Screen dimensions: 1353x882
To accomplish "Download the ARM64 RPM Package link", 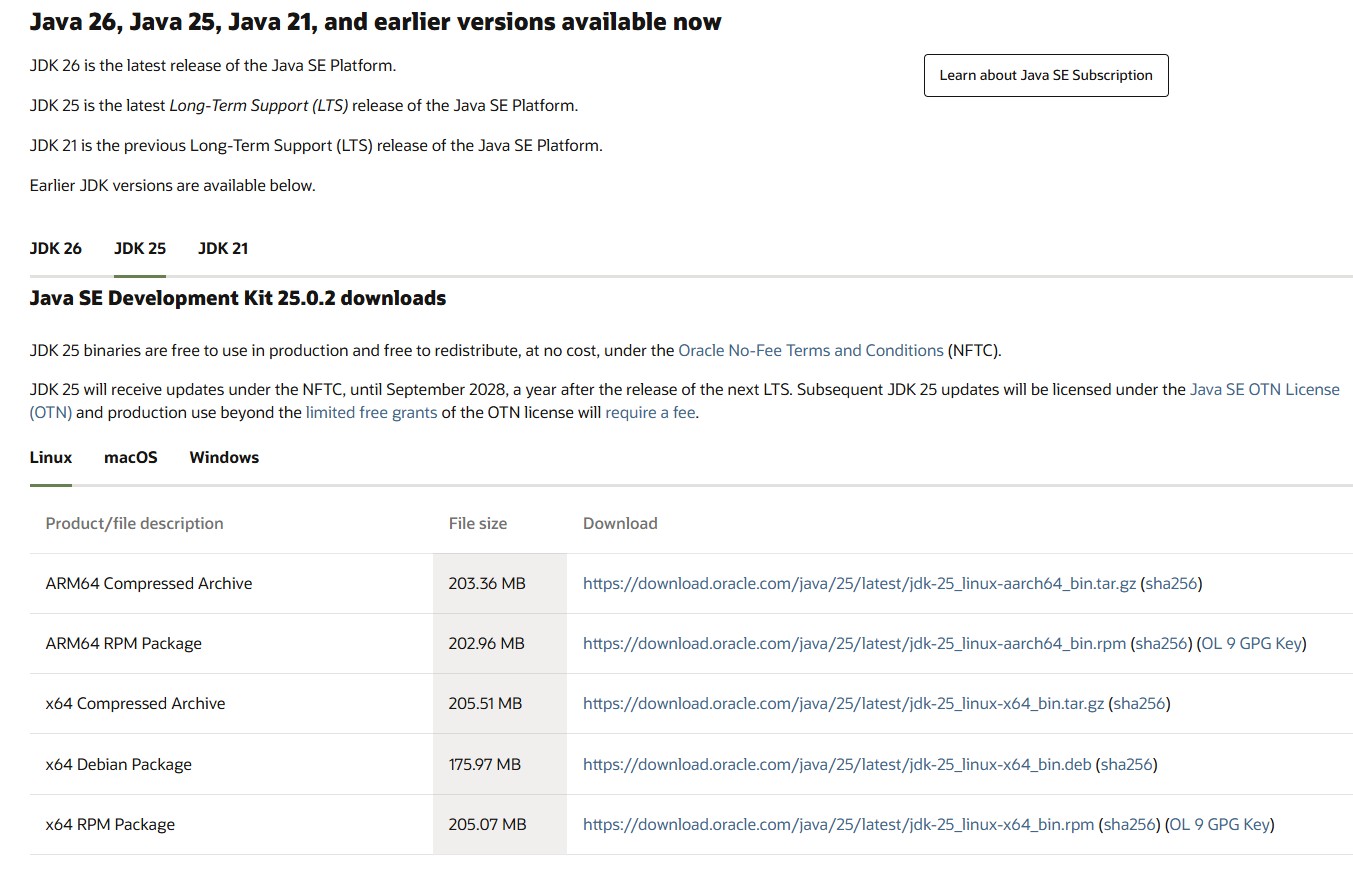I will tap(854, 643).
